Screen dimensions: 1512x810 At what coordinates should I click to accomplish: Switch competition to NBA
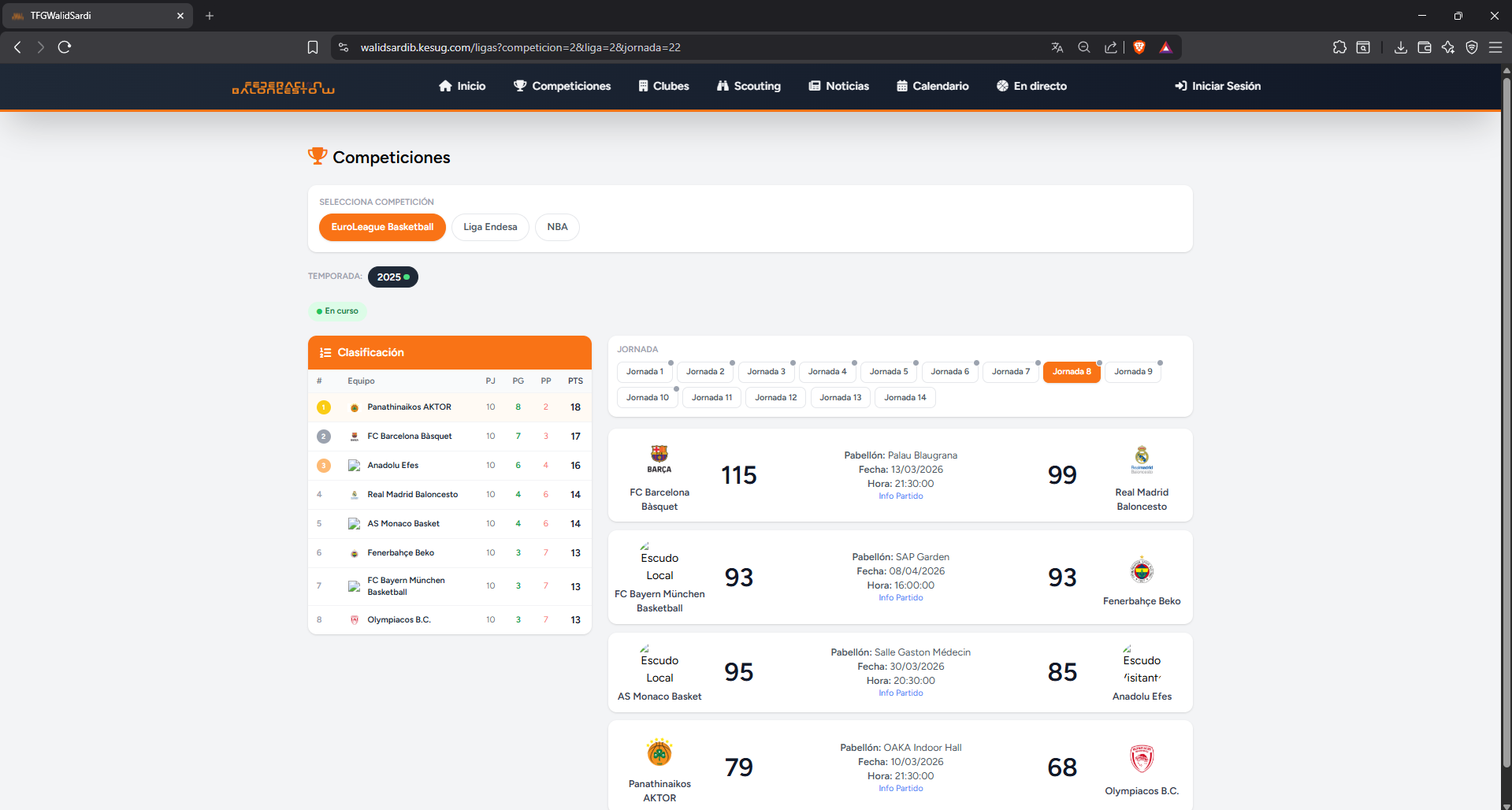557,227
